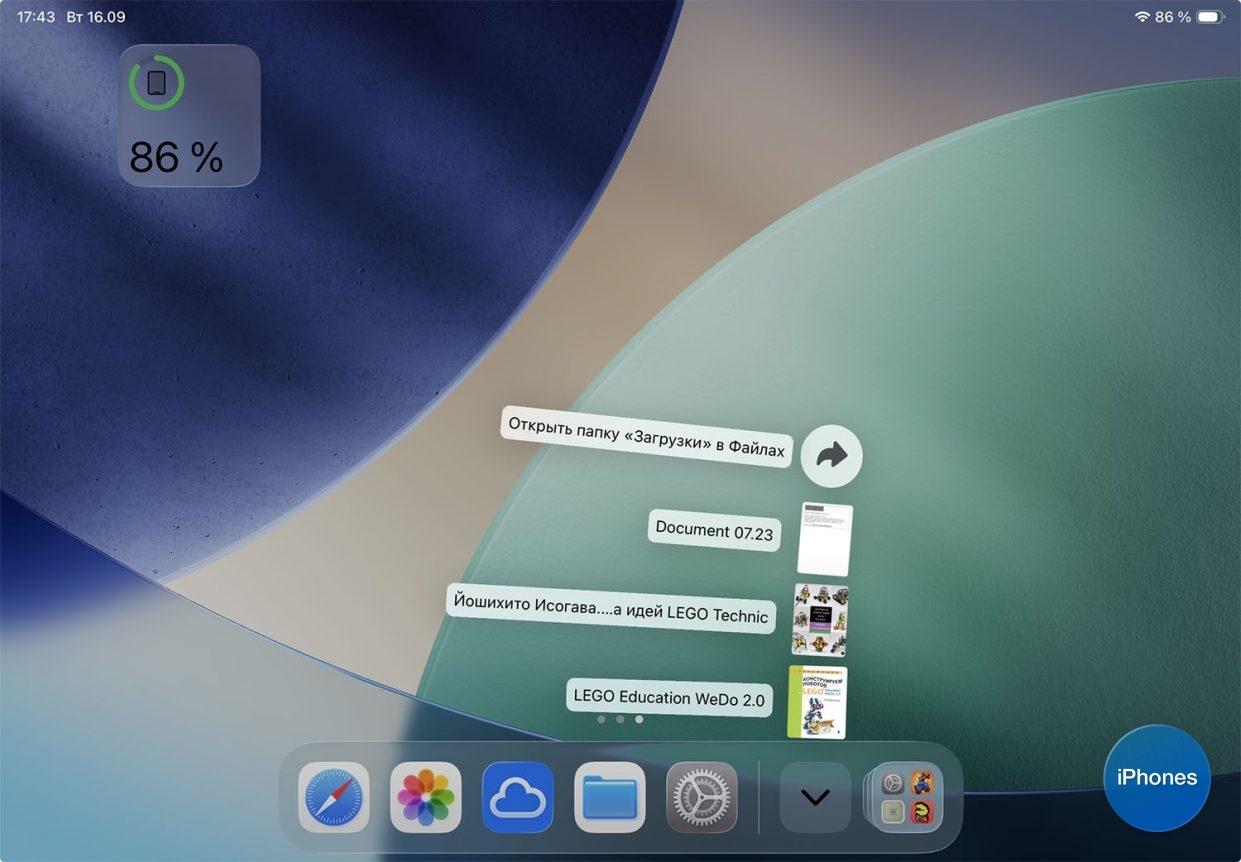Open Settings gear in the dock
This screenshot has height=862, width=1241.
[702, 797]
